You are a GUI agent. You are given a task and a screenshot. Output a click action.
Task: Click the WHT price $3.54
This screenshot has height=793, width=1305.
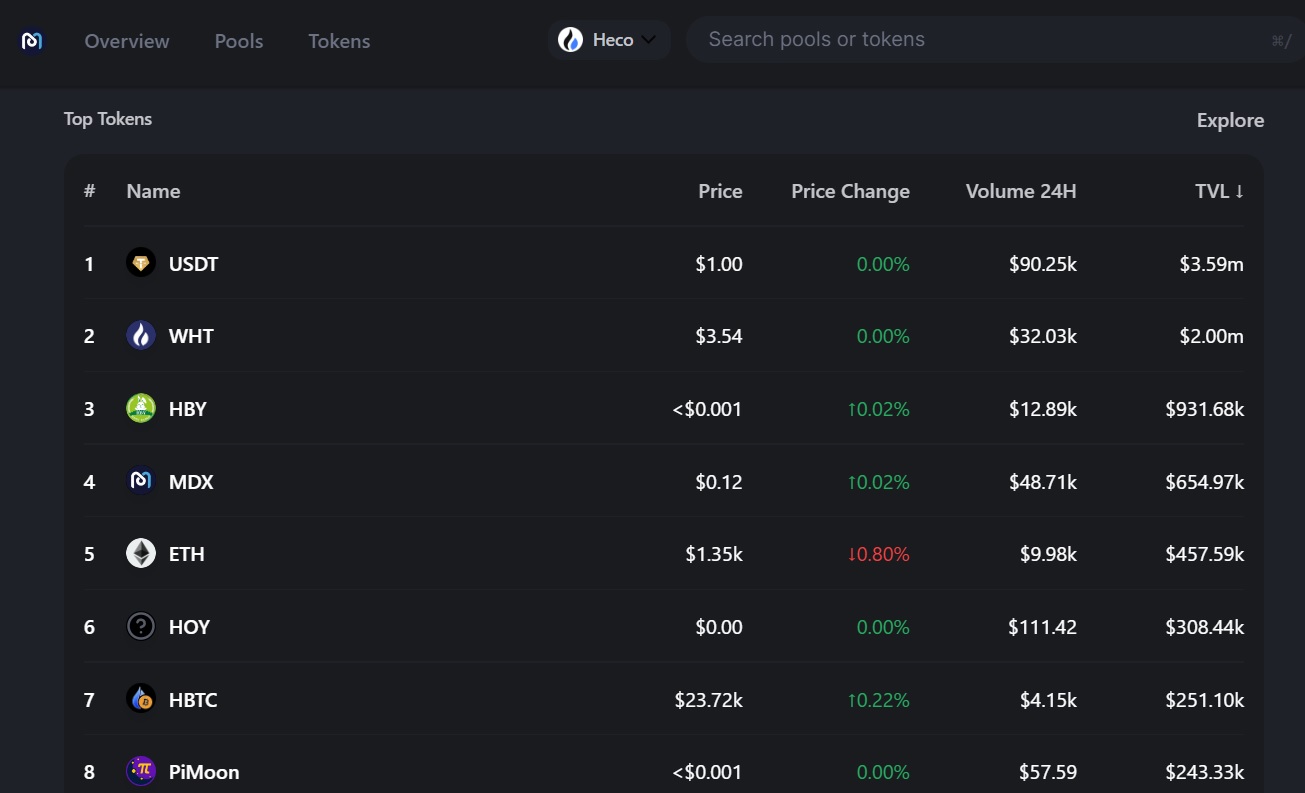[x=719, y=336]
